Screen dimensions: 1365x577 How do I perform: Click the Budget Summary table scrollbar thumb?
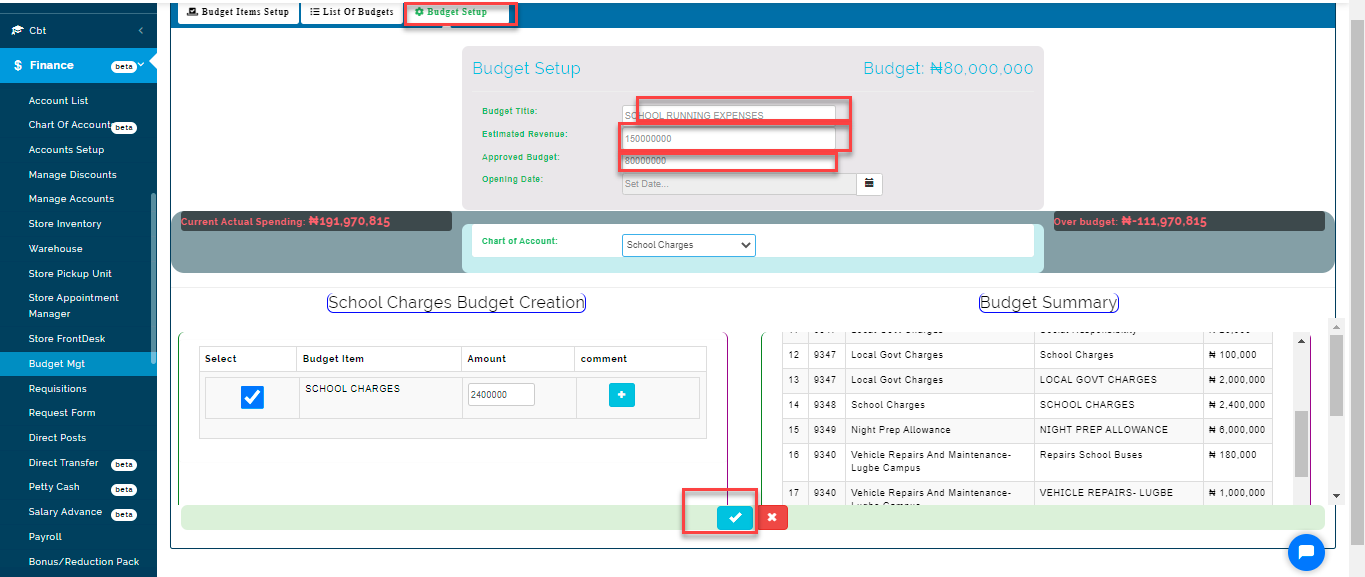point(1301,444)
